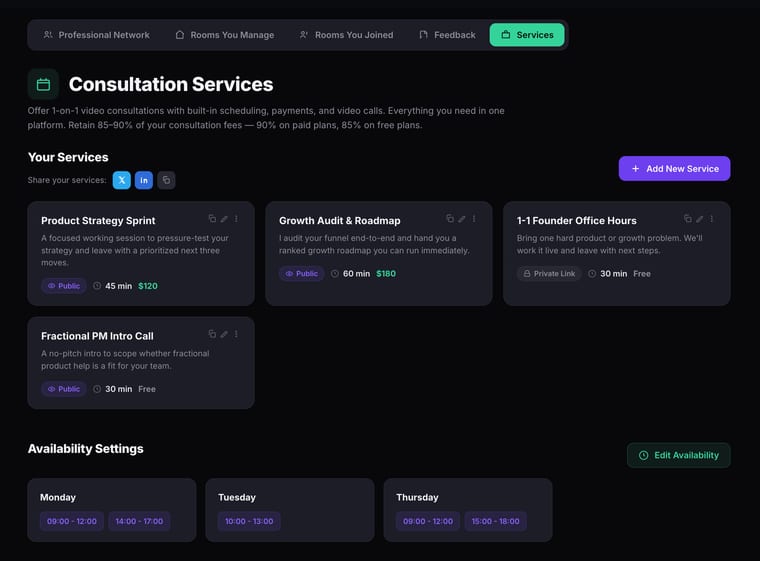The height and width of the screenshot is (561, 760).
Task: Click the Your Services heading
Action: [68, 157]
